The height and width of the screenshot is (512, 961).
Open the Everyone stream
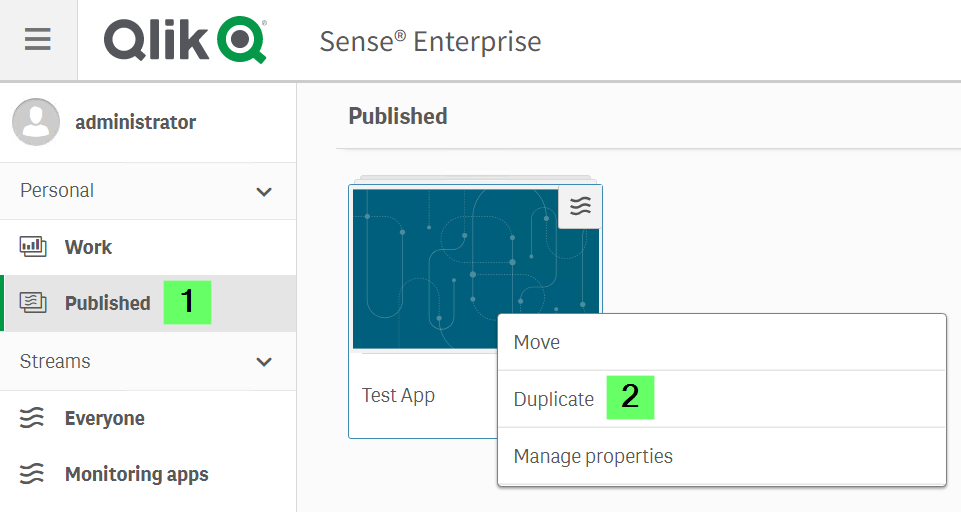point(148,418)
